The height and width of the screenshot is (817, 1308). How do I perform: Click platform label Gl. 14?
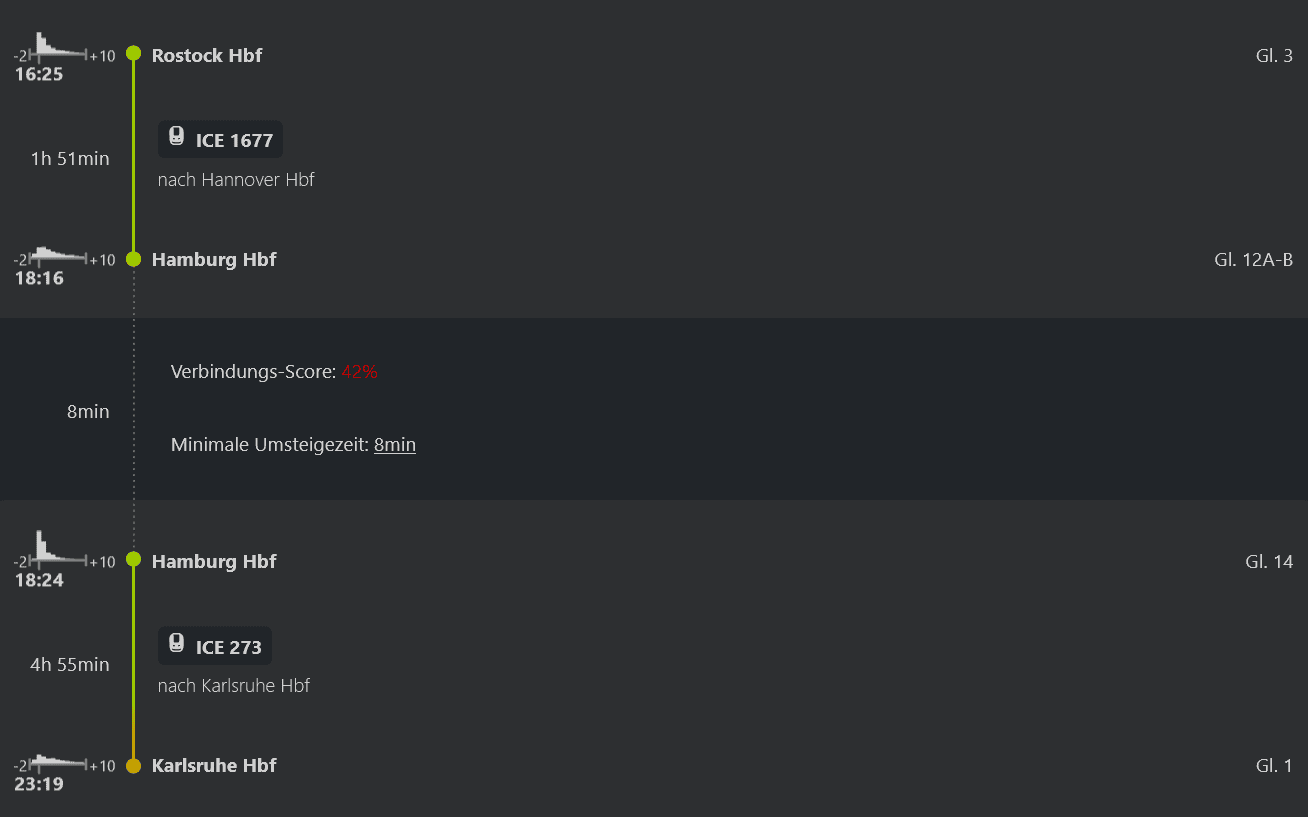point(1269,562)
